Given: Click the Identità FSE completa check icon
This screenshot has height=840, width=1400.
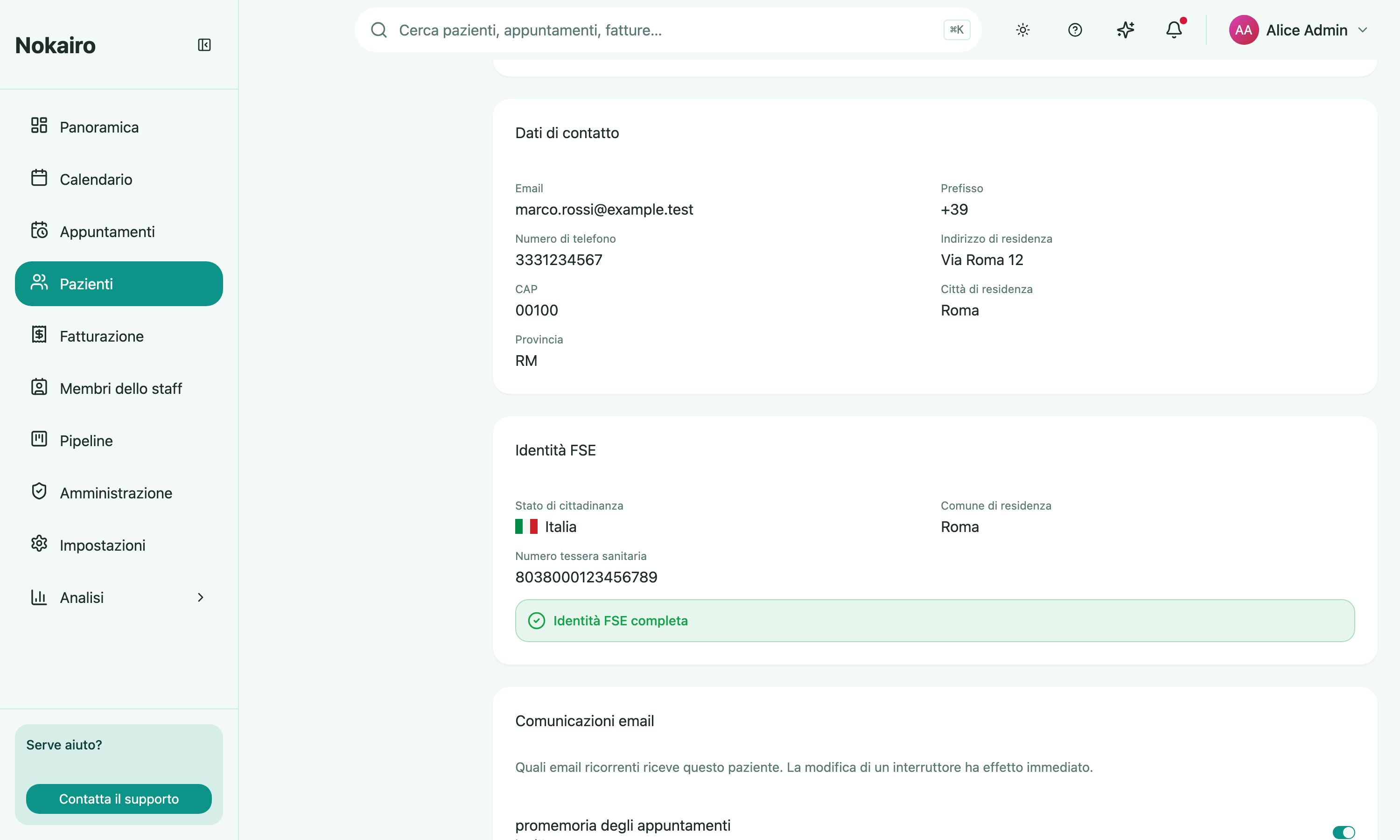Looking at the screenshot, I should [x=536, y=621].
